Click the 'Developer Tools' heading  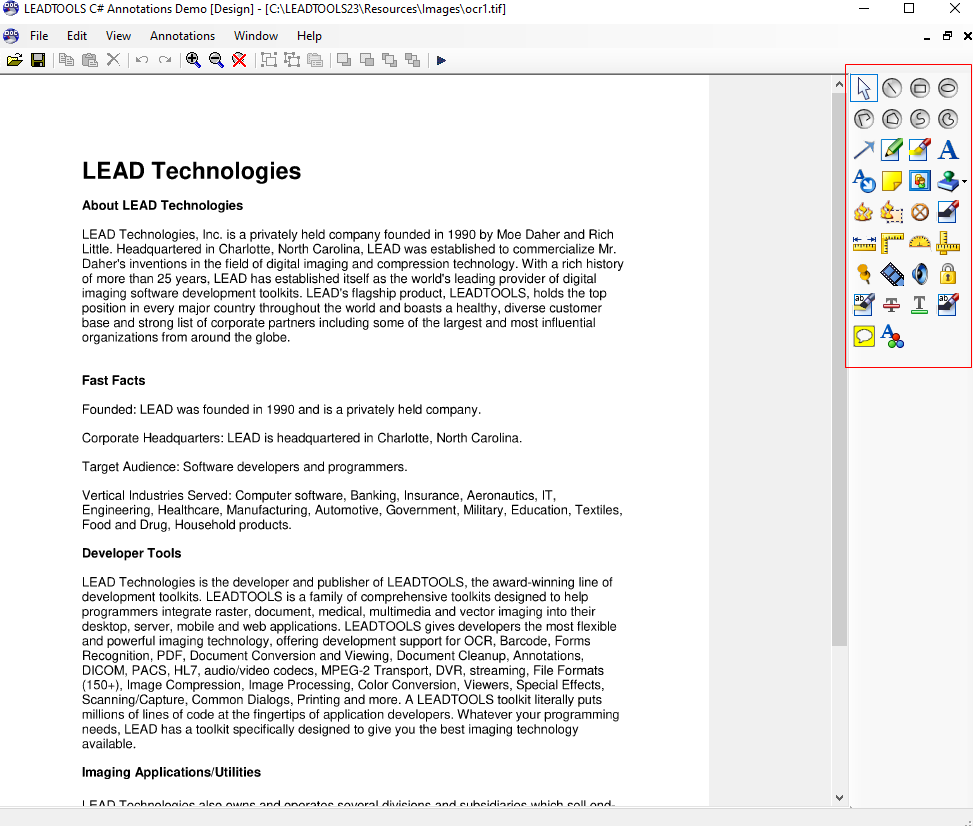(132, 554)
